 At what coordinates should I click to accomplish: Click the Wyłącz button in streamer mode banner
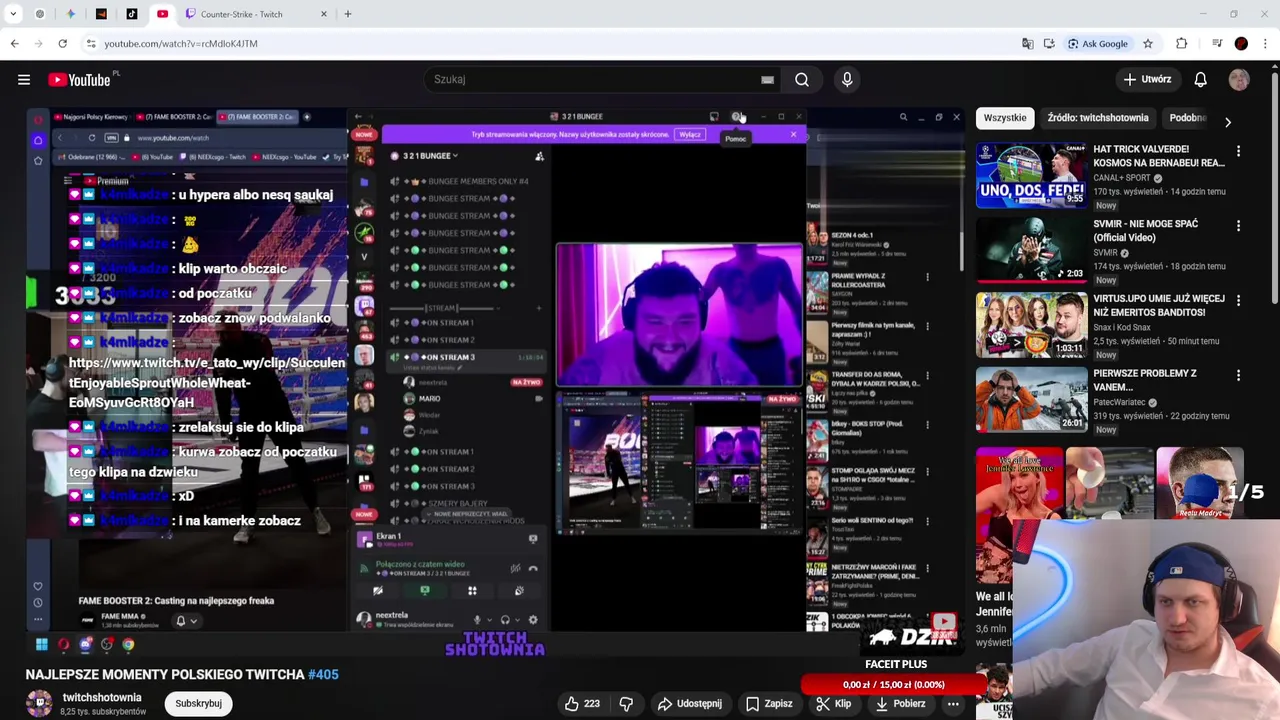pos(690,135)
